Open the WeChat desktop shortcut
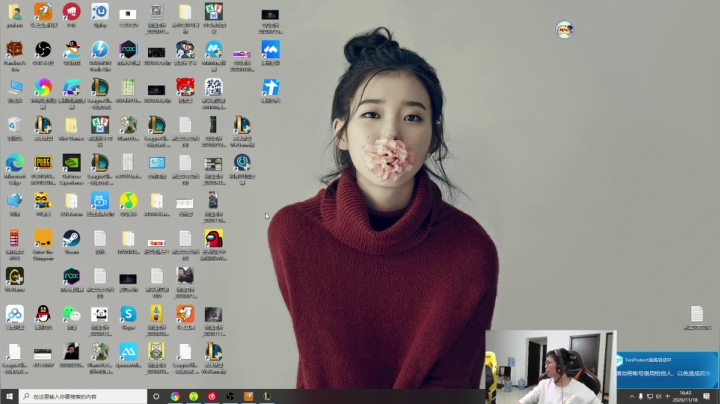The width and height of the screenshot is (720, 404). [x=72, y=314]
